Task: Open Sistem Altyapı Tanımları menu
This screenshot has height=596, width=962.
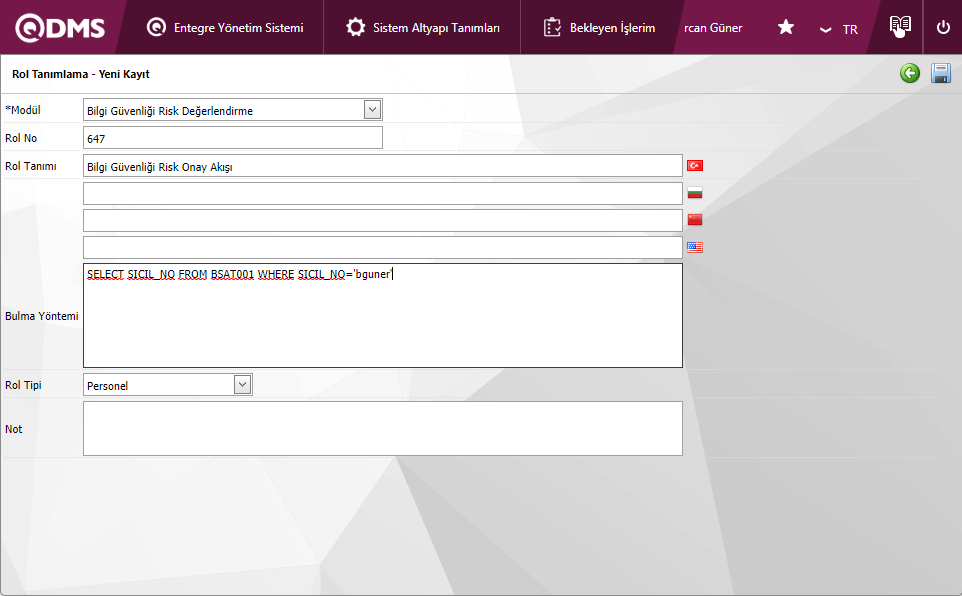Action: 423,28
